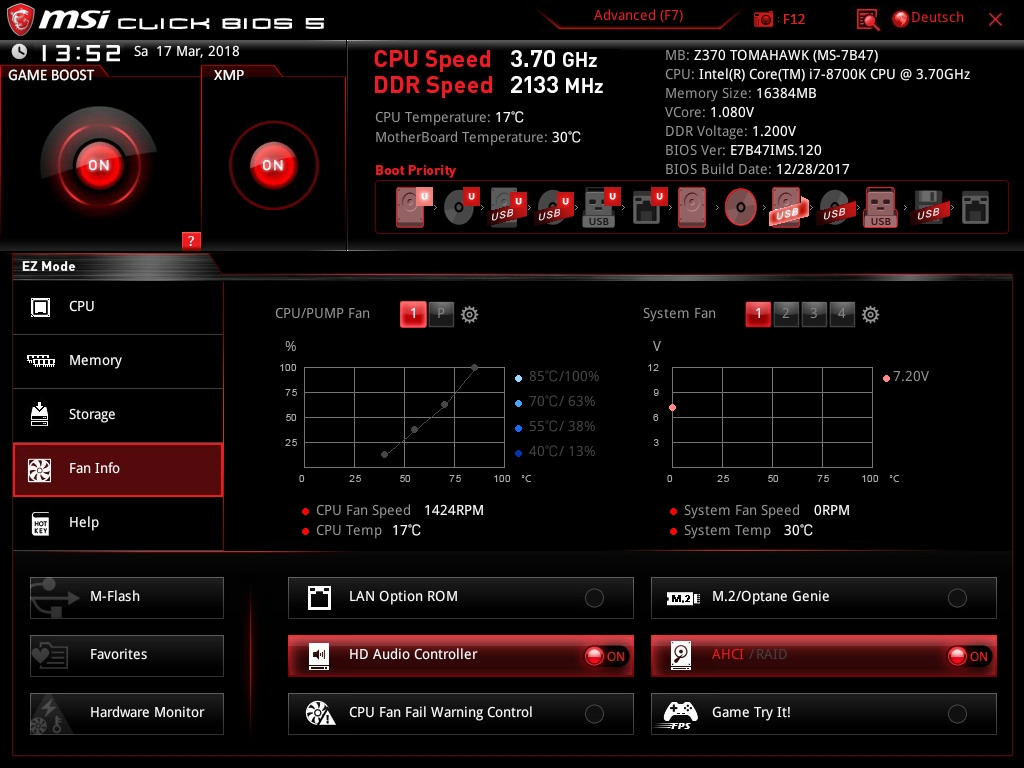Select System Fan 3 button

(x=814, y=314)
